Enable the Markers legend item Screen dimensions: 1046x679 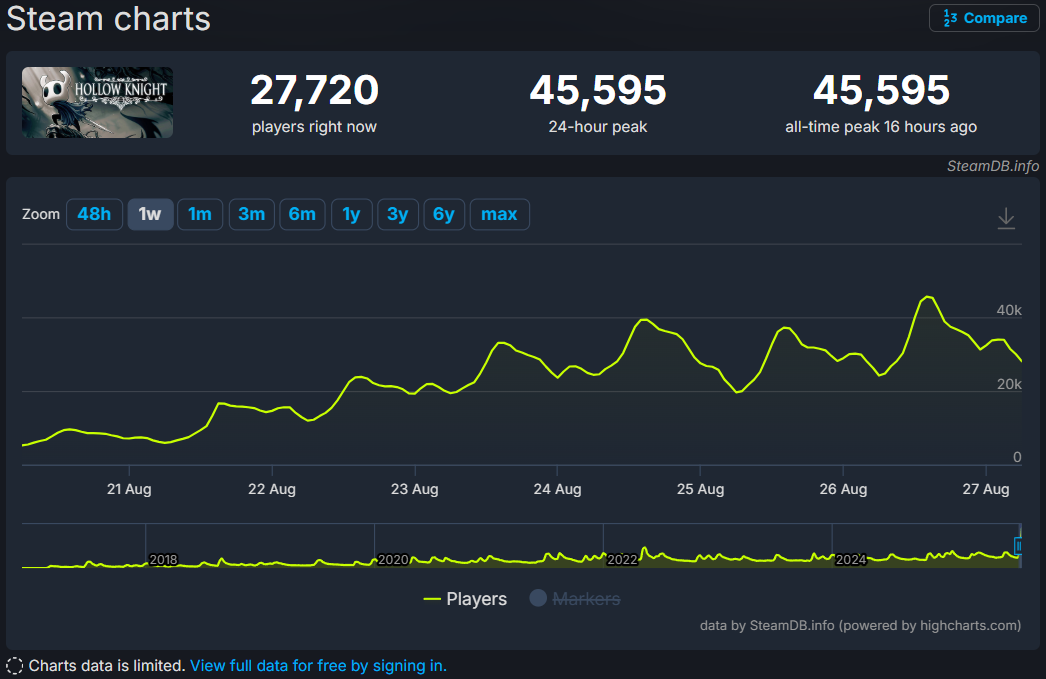[575, 599]
